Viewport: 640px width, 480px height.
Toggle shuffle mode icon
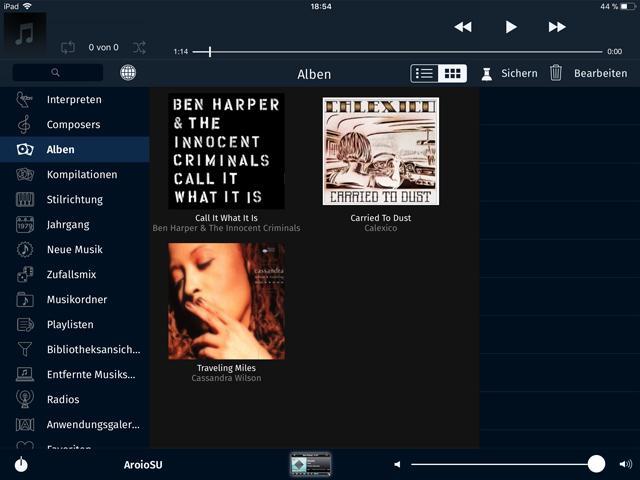139,47
